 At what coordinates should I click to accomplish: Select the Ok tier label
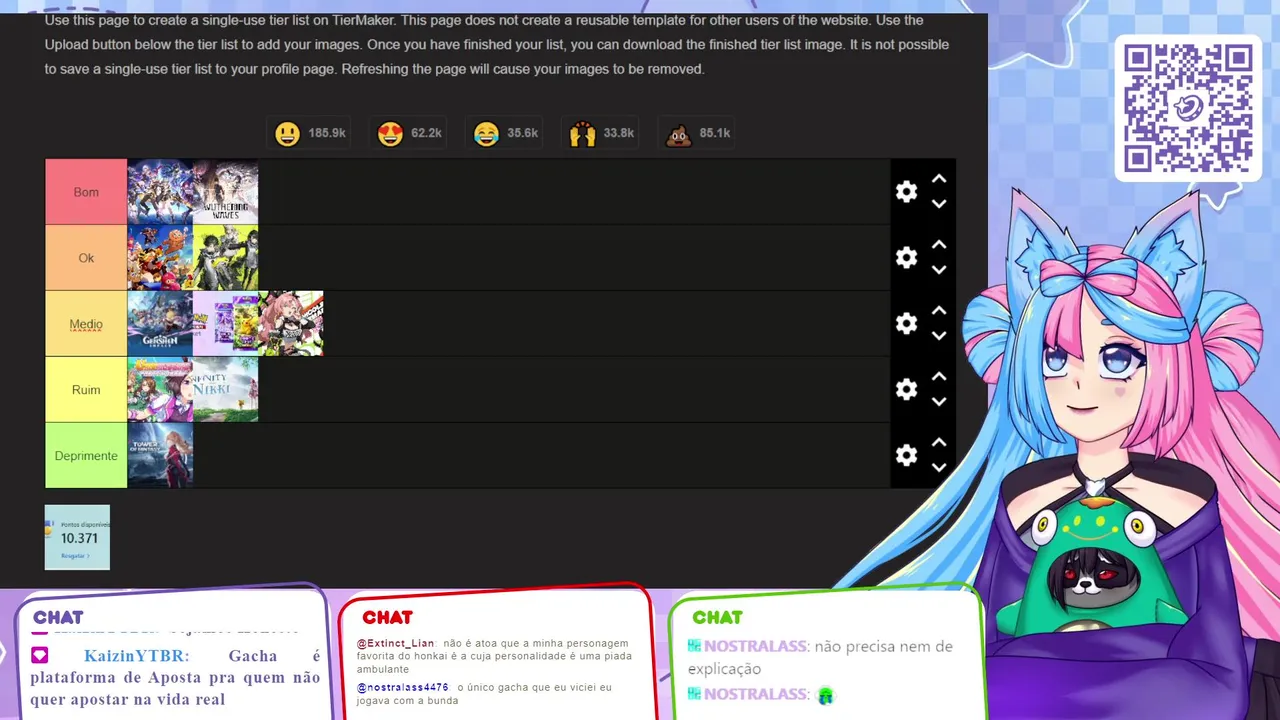click(86, 258)
